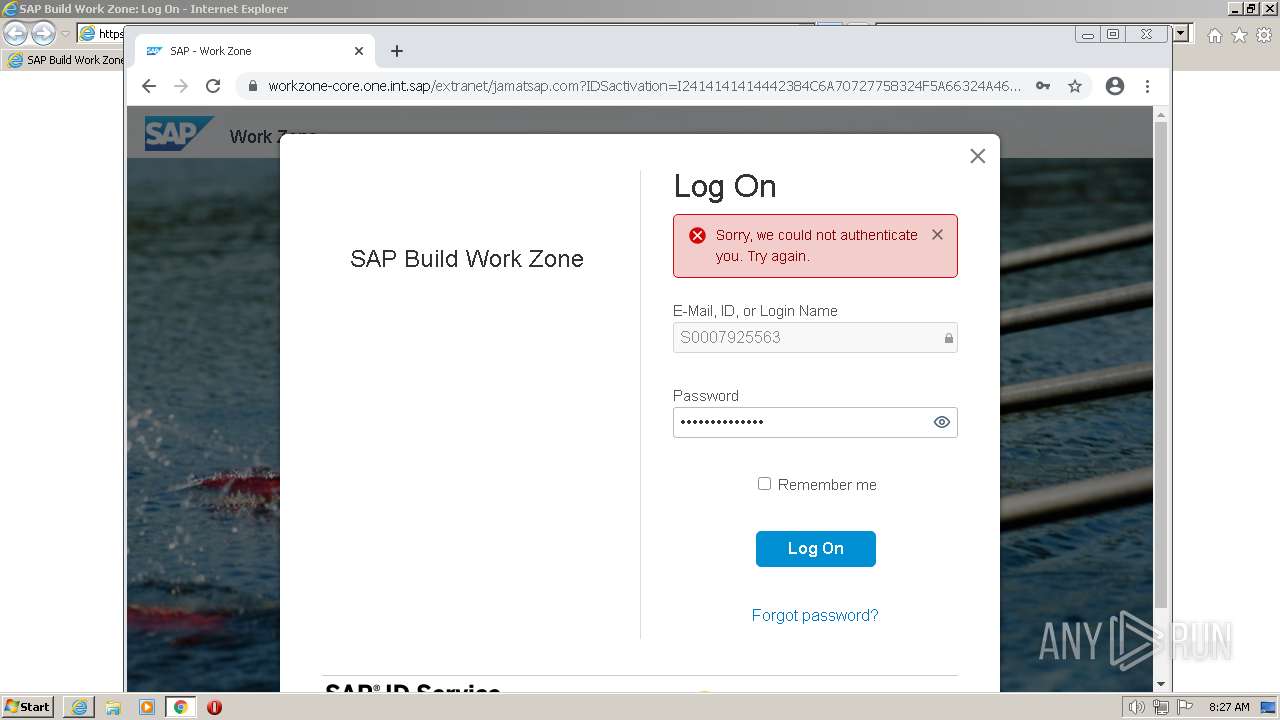Open the media player taskbar icon
This screenshot has height=720, width=1280.
(x=147, y=707)
